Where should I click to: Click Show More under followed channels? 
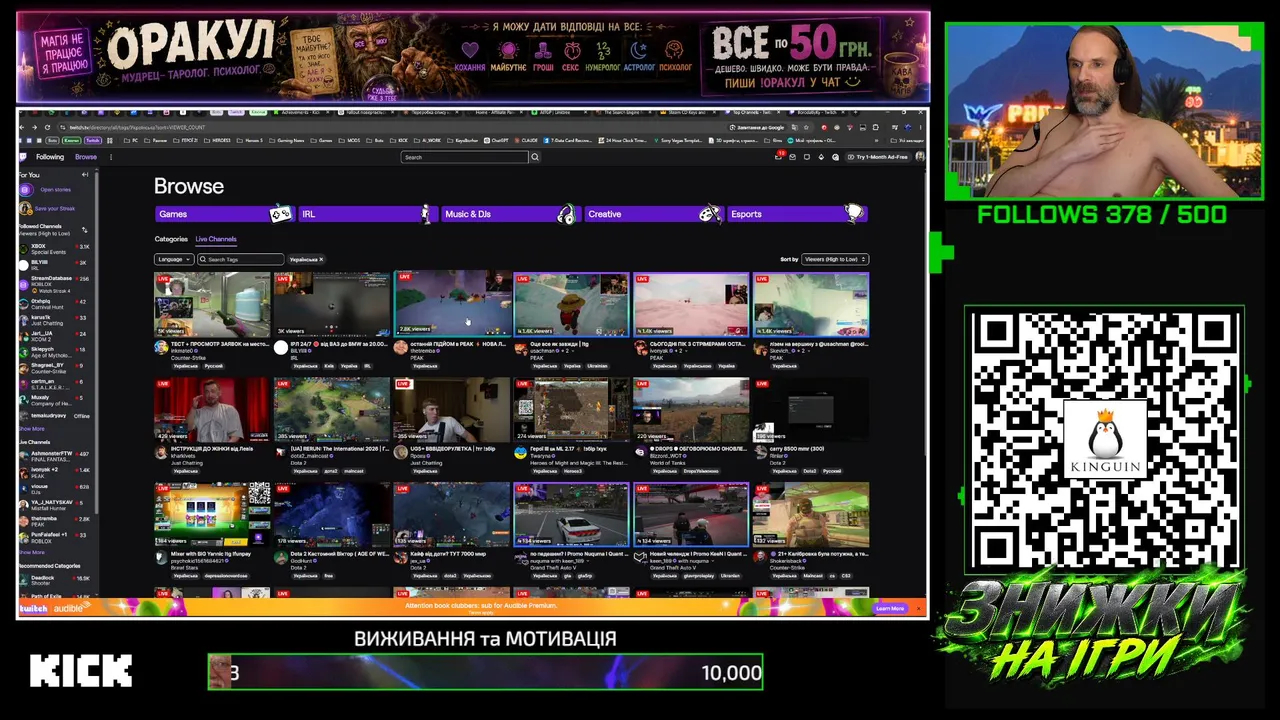coord(32,429)
